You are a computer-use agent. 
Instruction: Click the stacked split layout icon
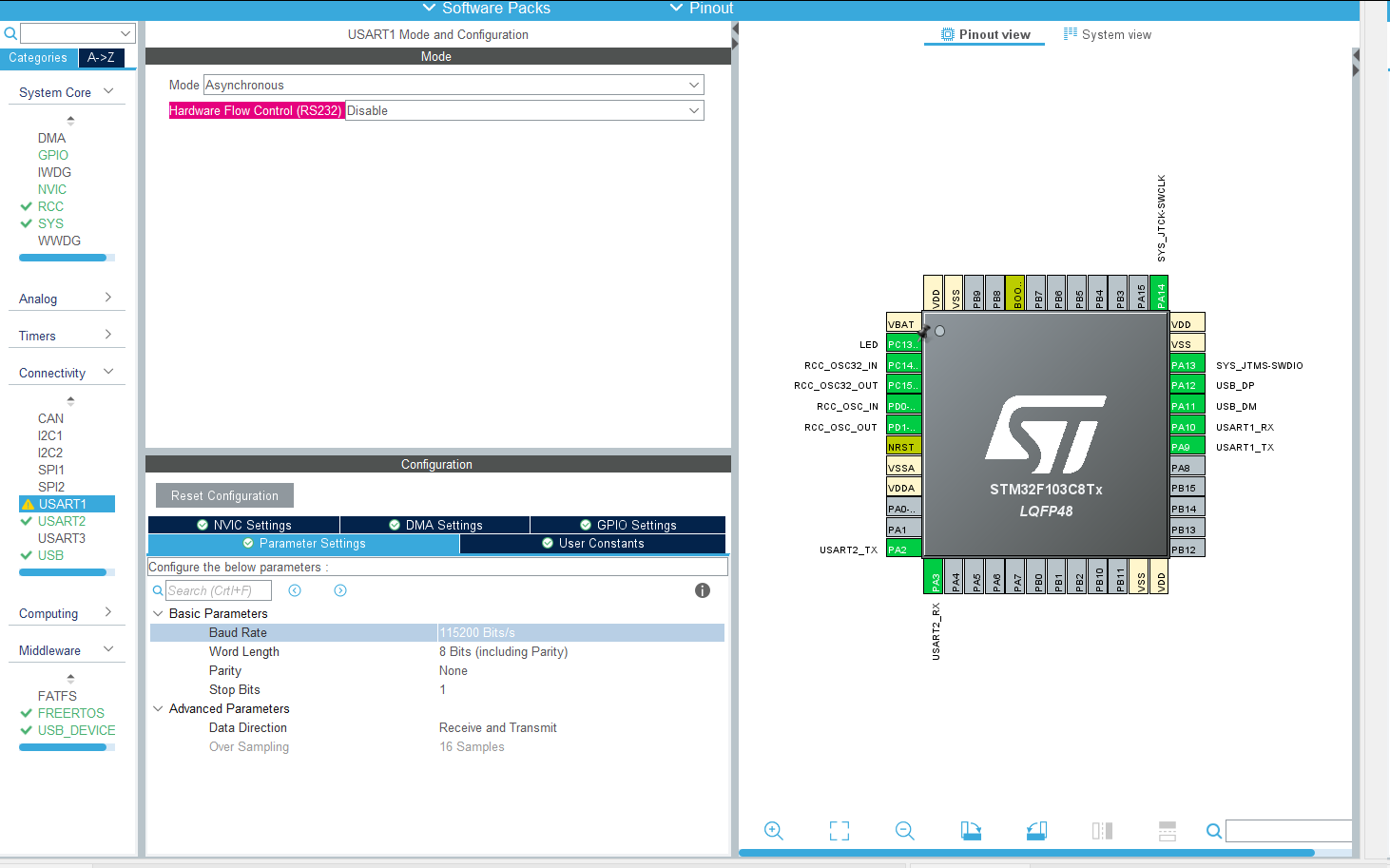[x=1168, y=831]
